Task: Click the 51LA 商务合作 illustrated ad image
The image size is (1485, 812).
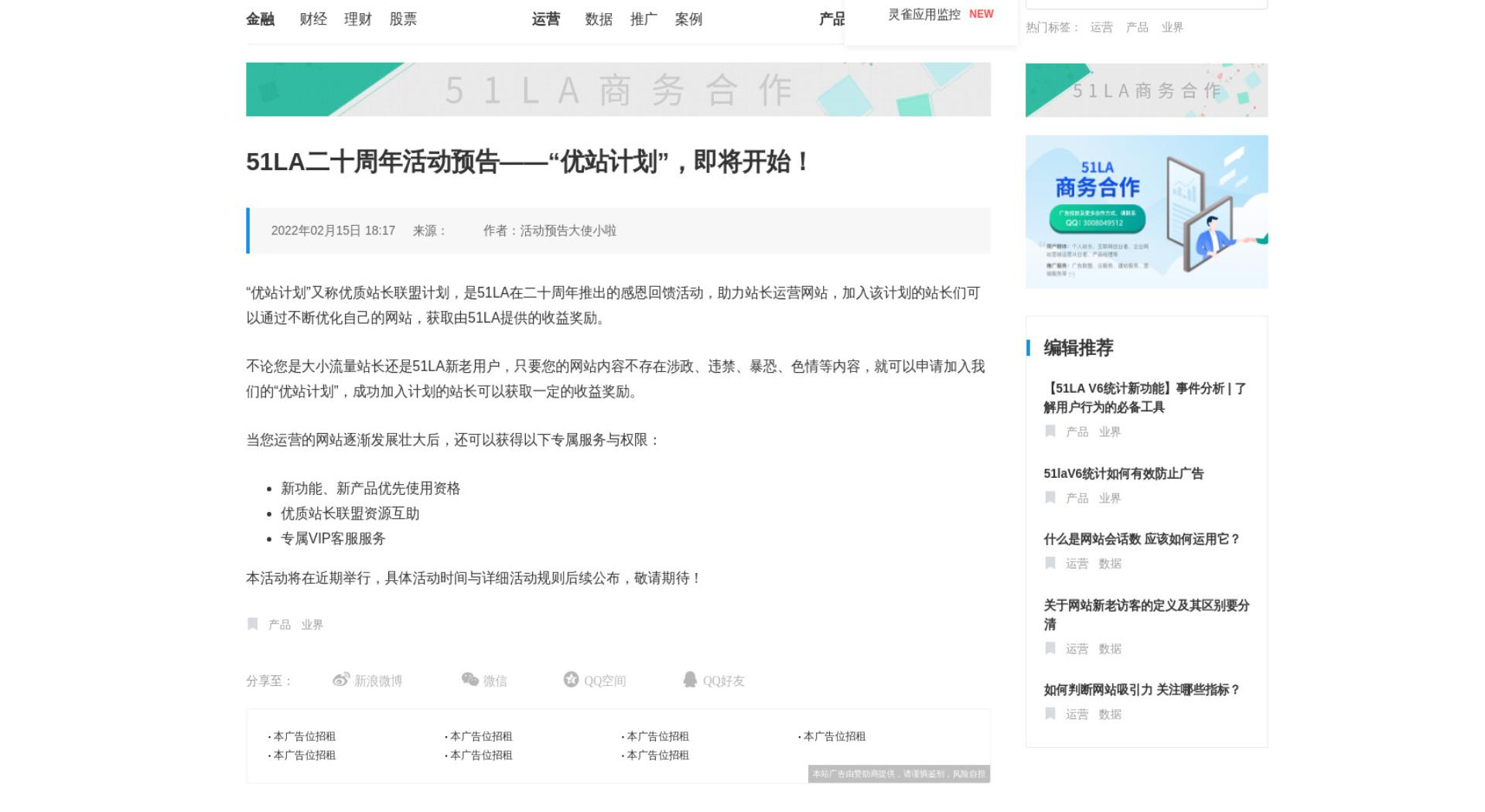Action: coord(1146,212)
